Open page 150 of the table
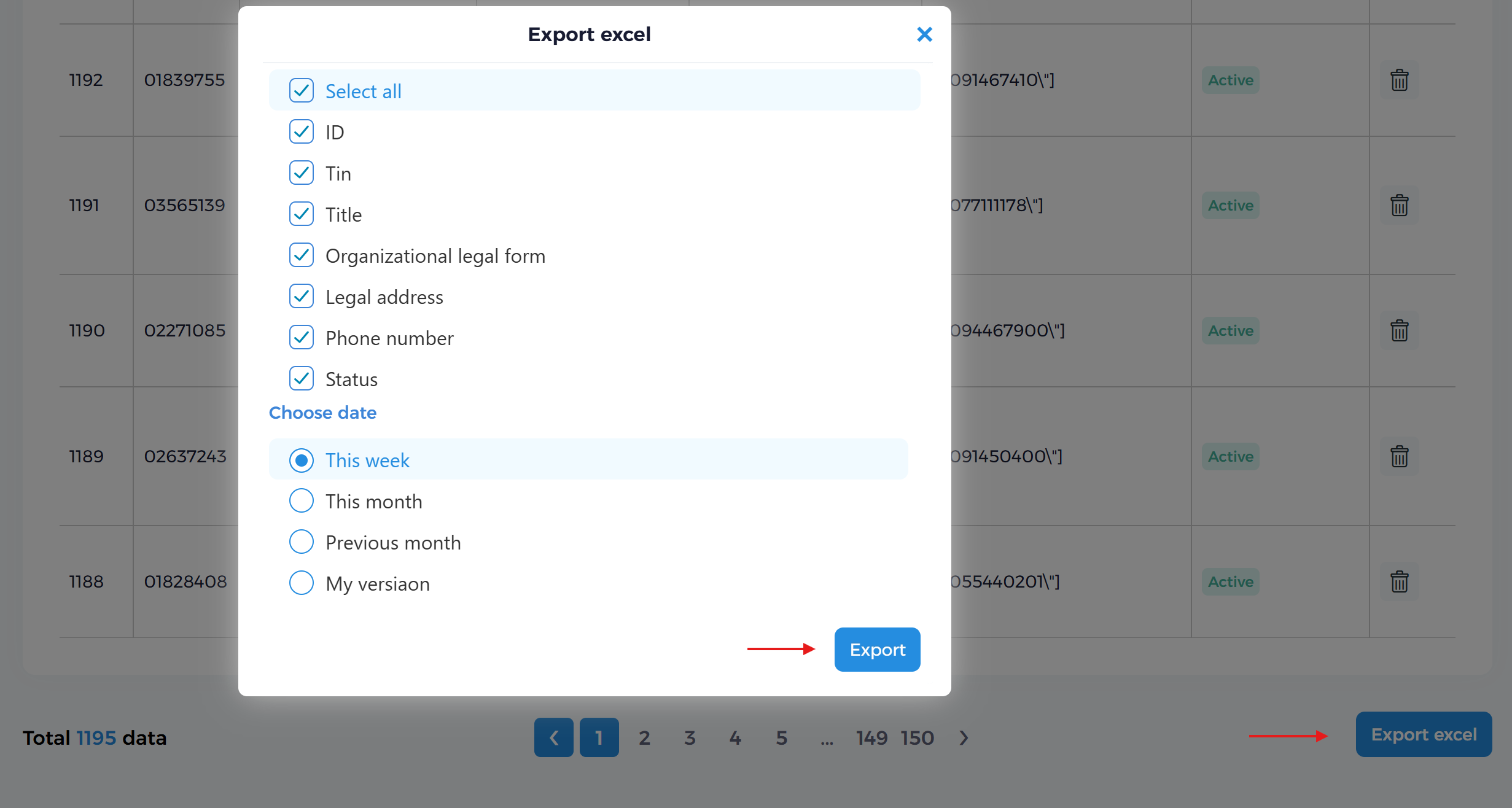 click(x=918, y=737)
